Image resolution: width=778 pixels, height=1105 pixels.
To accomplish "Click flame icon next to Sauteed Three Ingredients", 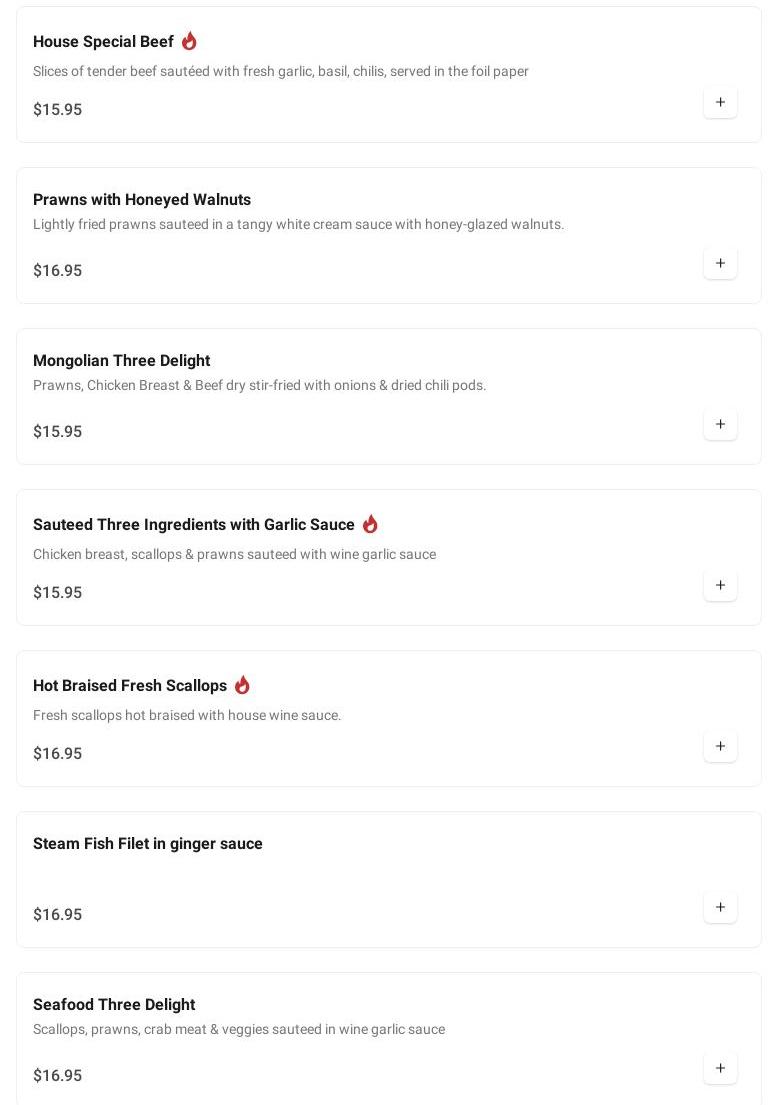I will pos(370,524).
